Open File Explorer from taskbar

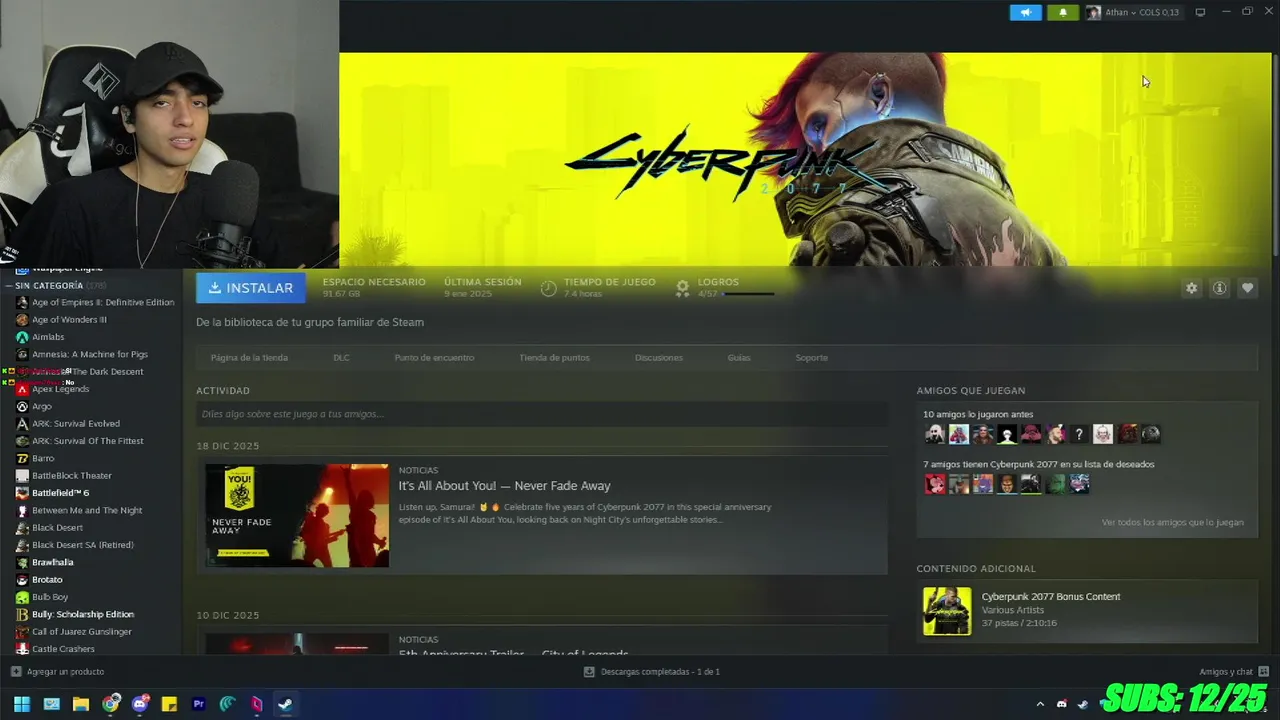(81, 704)
